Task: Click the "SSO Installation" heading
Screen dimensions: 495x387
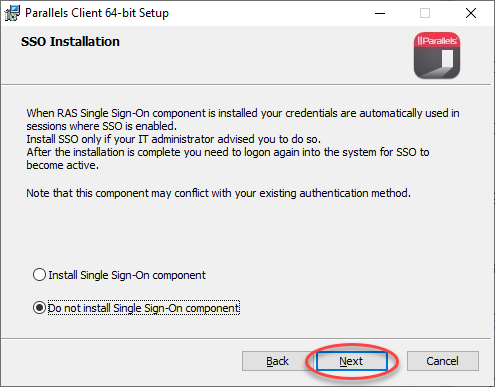Action: click(70, 42)
